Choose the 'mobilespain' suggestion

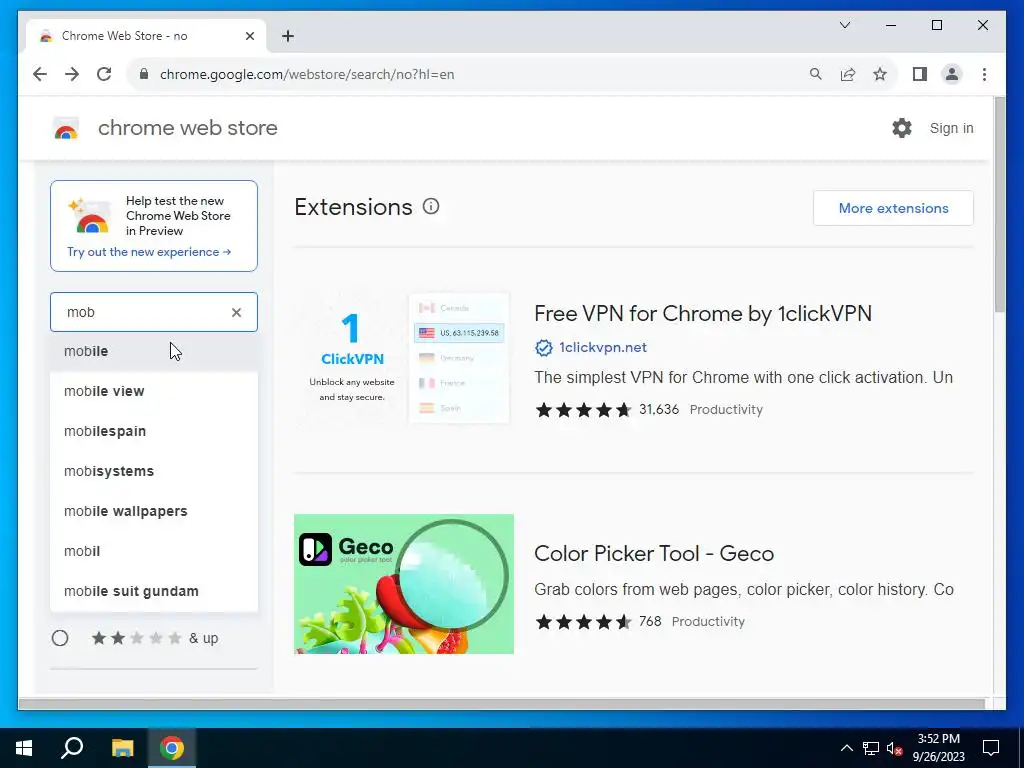[x=154, y=431]
